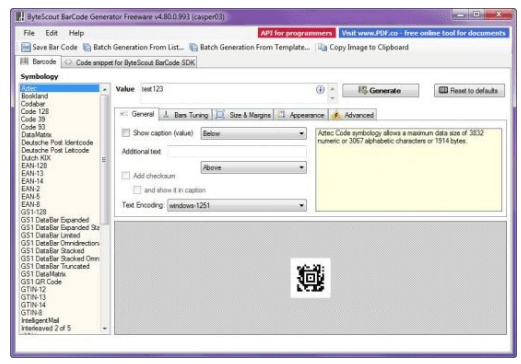This screenshot has height=364, width=521.
Task: Click the info icon in Value field
Action: (x=320, y=89)
